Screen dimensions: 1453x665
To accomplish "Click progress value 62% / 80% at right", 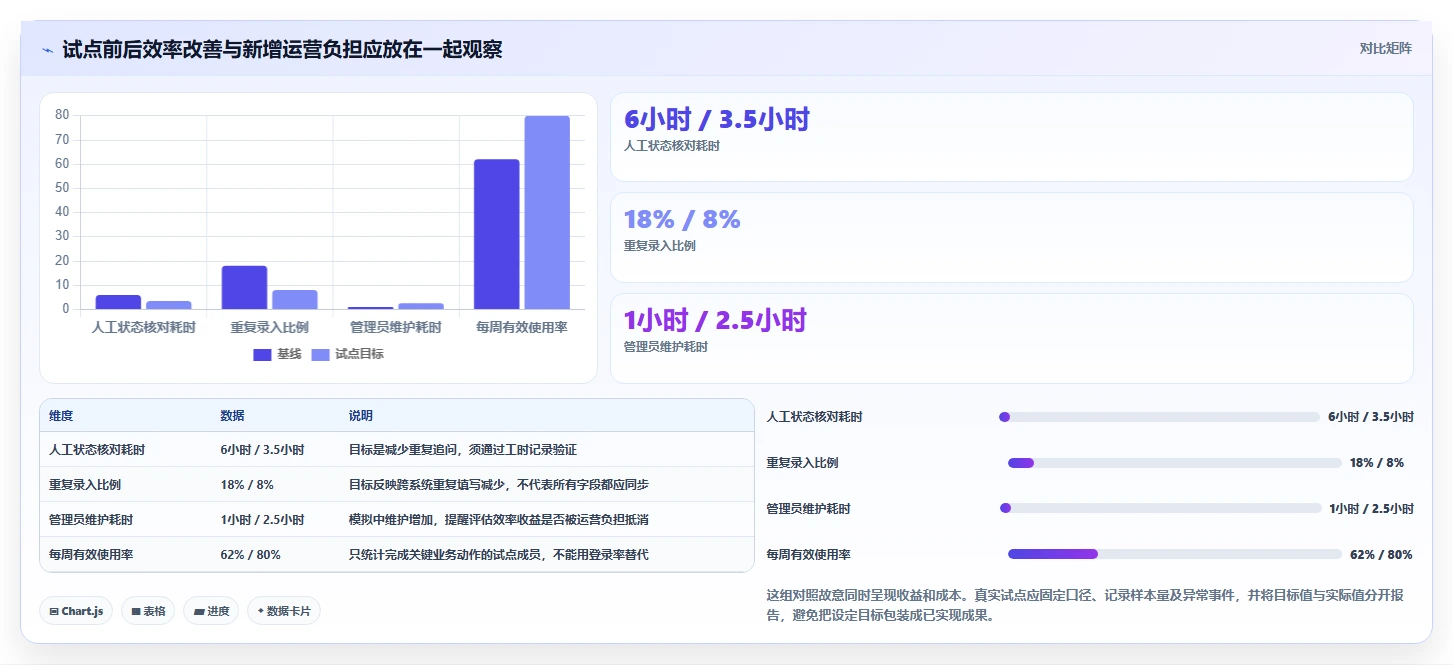I will click(1381, 554).
